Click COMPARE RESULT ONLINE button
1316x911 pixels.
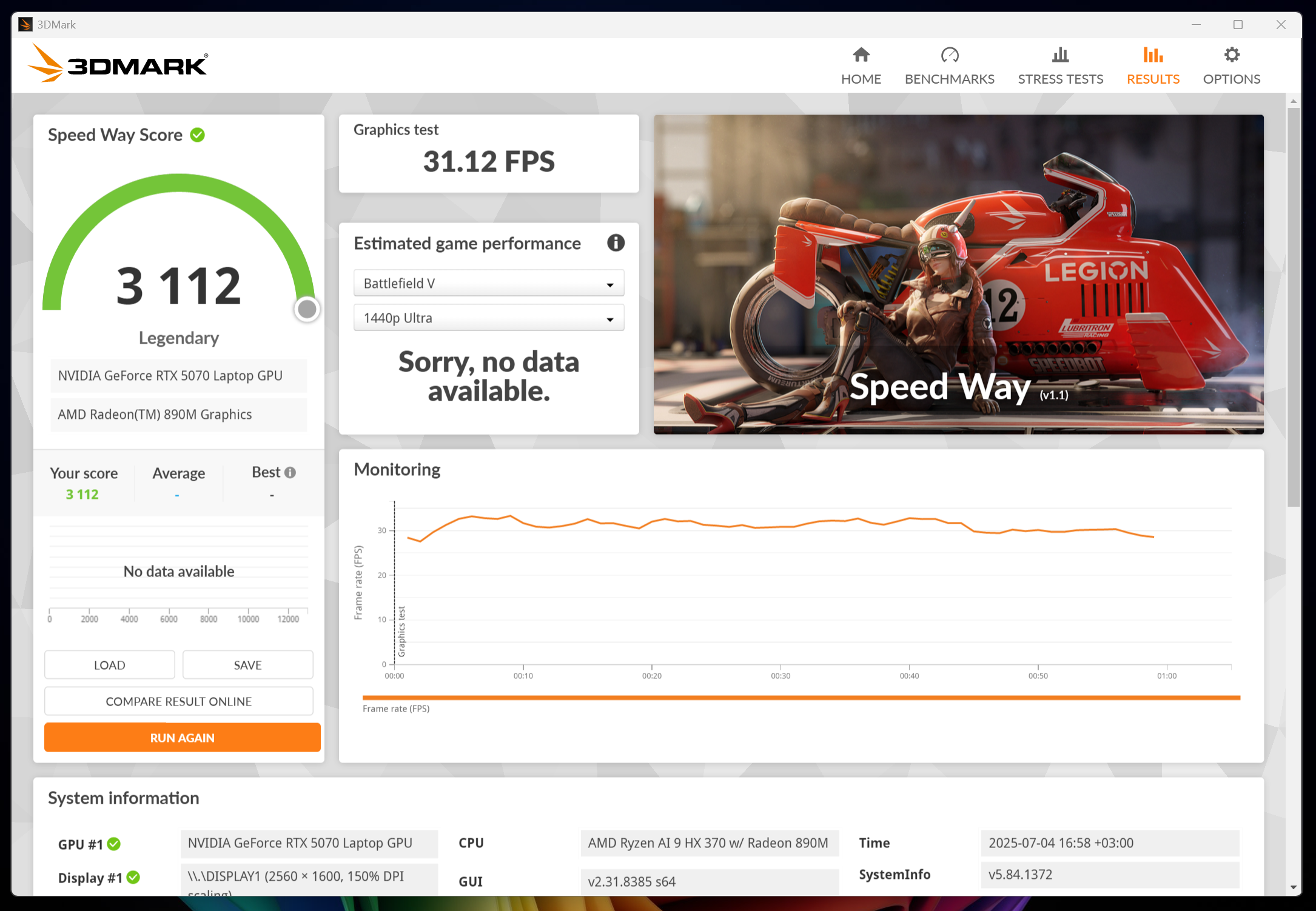point(178,701)
